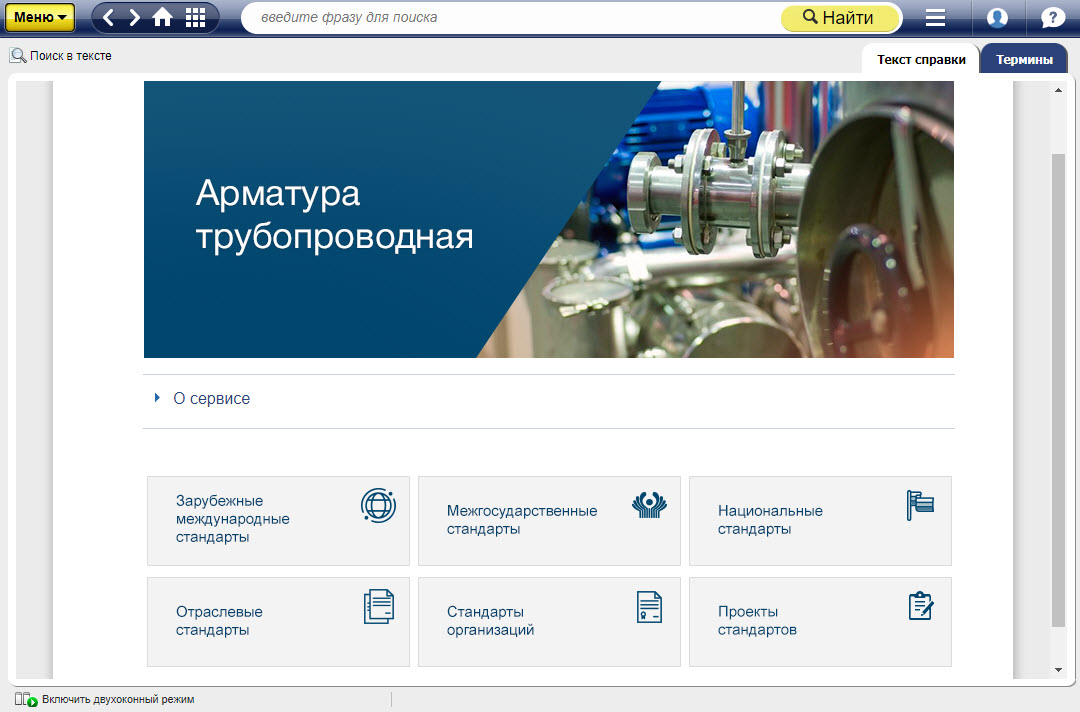This screenshot has width=1080, height=712.
Task: Click the clipboard pencil icon for Проекты стандартов
Action: [921, 606]
